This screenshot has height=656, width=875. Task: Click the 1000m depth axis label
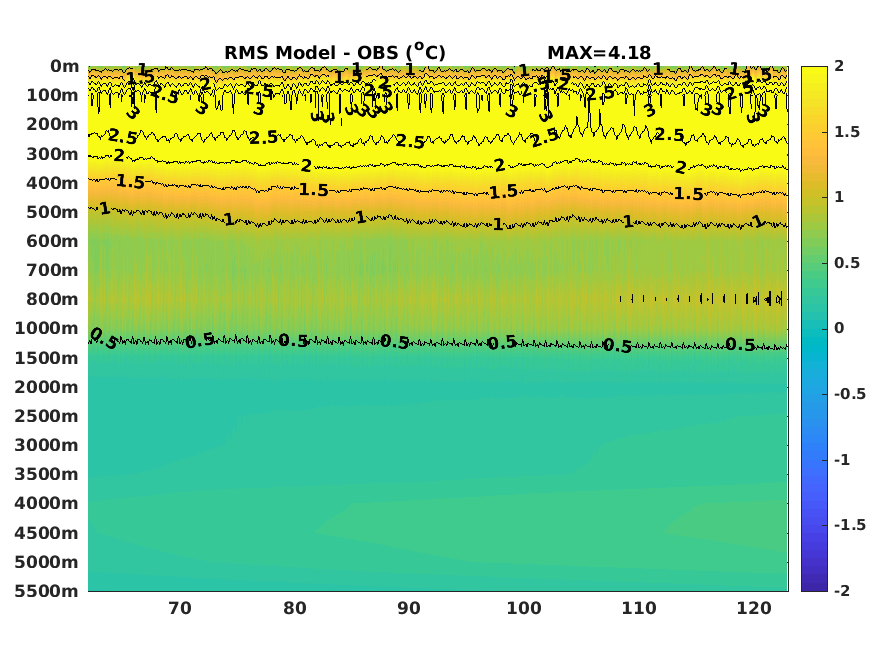tap(47, 329)
